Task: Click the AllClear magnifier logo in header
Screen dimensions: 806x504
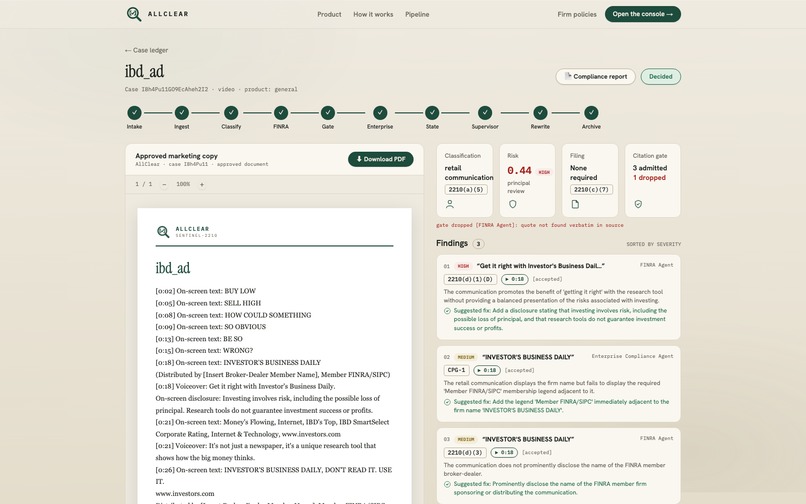Action: [x=134, y=14]
